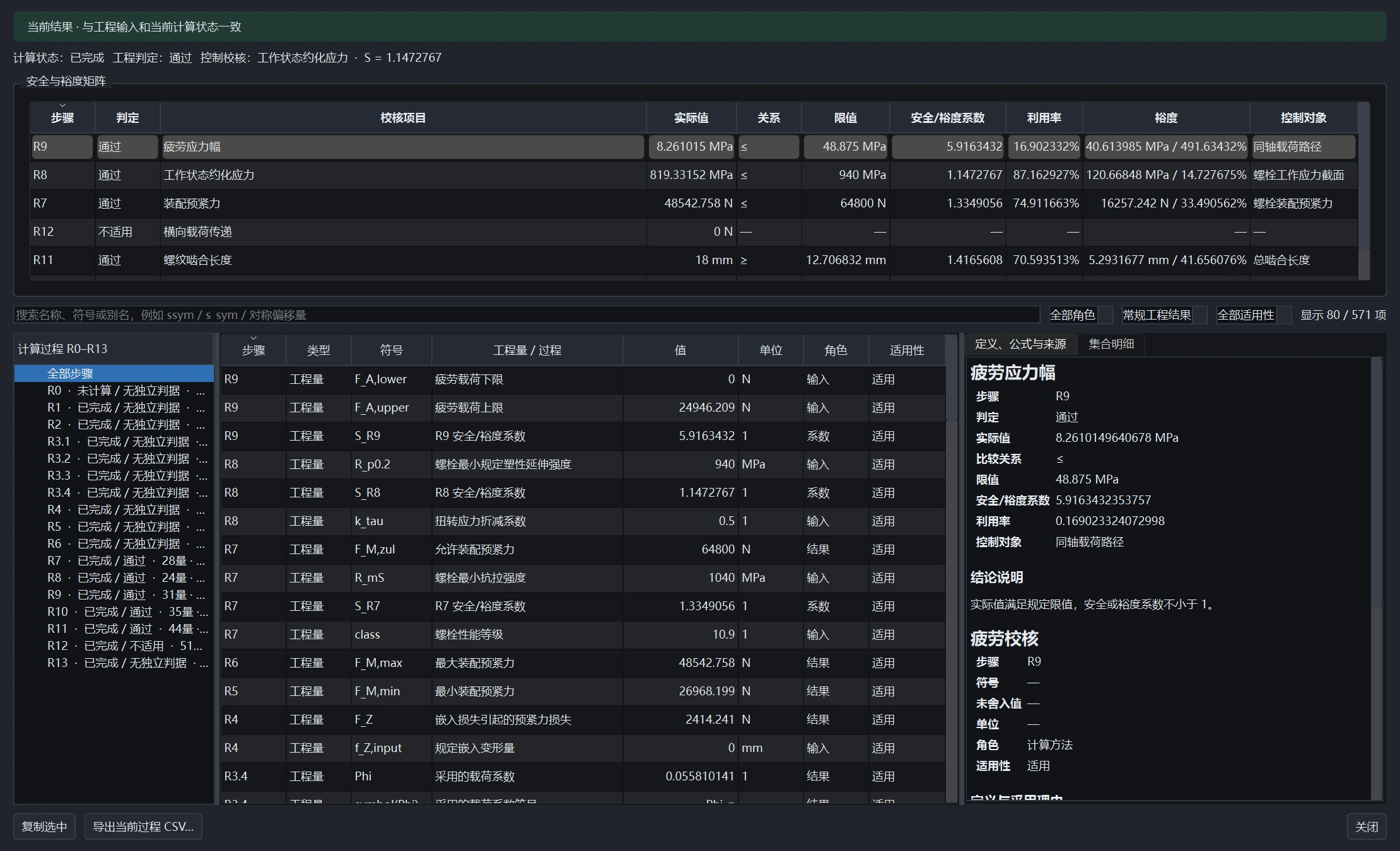Click the 角色 column header in quantity table
Screen dimensions: 1400x851
point(836,350)
